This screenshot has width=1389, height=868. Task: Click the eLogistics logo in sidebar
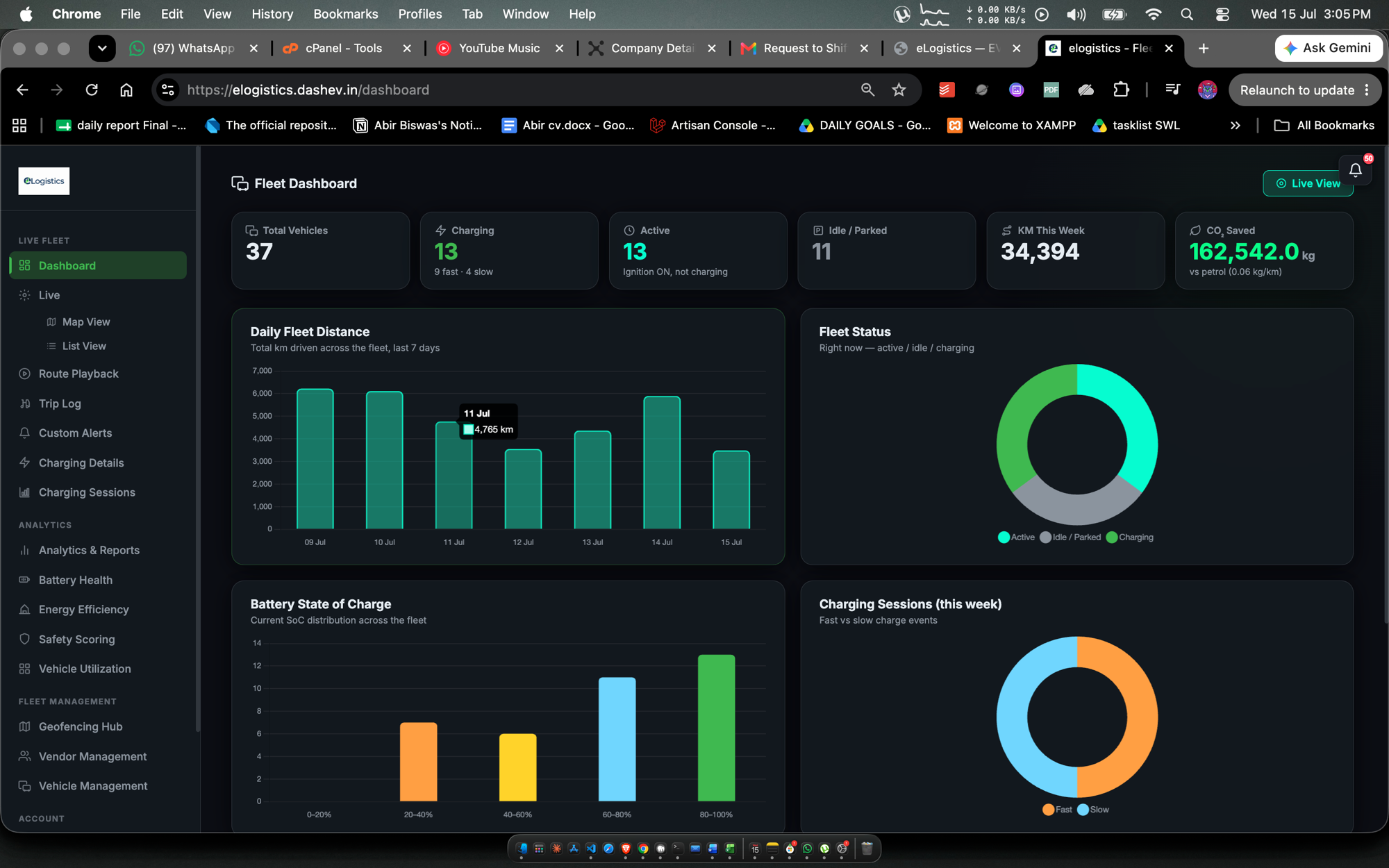44,181
